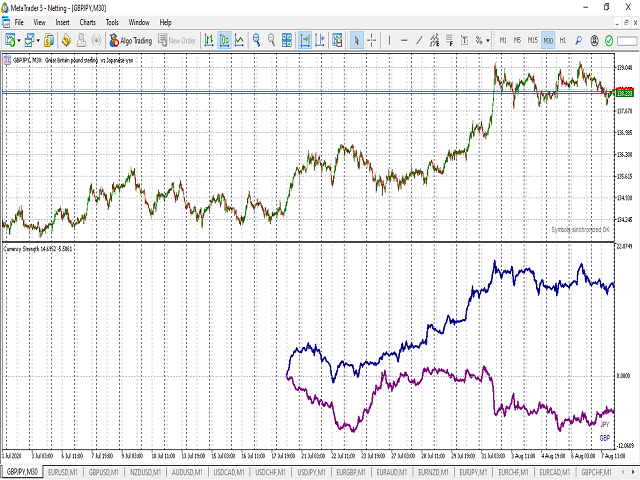Select the crosshair tool
The width and height of the screenshot is (640, 480).
(372, 41)
